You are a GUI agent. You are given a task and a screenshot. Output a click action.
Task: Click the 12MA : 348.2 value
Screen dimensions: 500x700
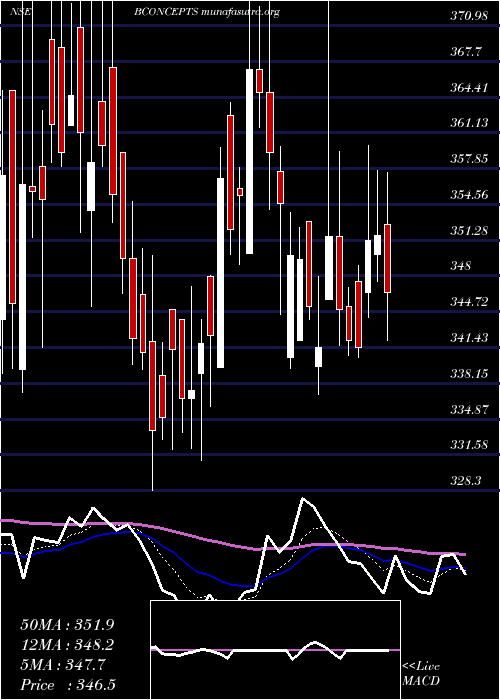67,645
